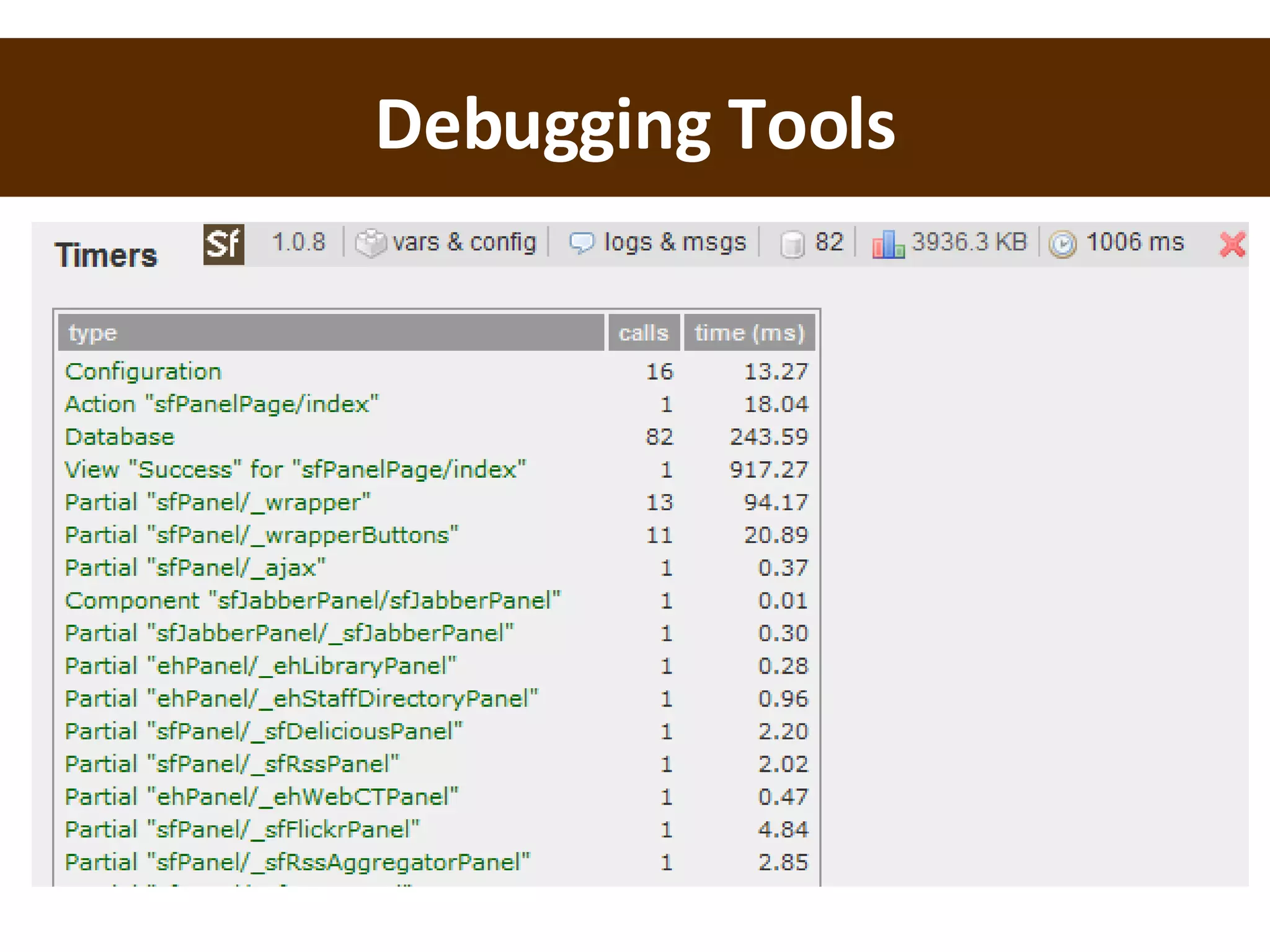
Task: Click the 20.89 time value
Action: coord(776,535)
